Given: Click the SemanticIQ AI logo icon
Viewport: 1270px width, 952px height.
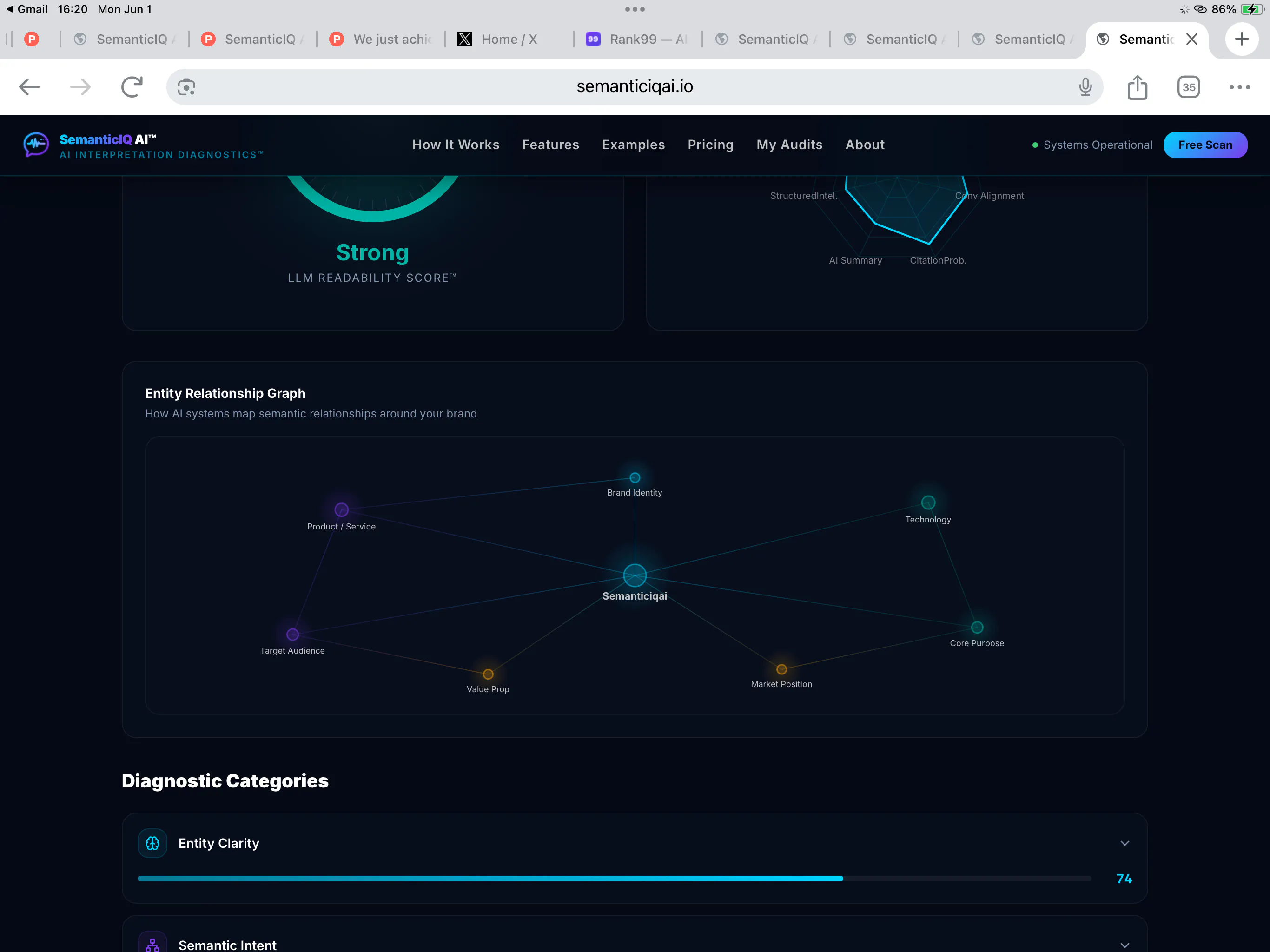Looking at the screenshot, I should tap(36, 145).
